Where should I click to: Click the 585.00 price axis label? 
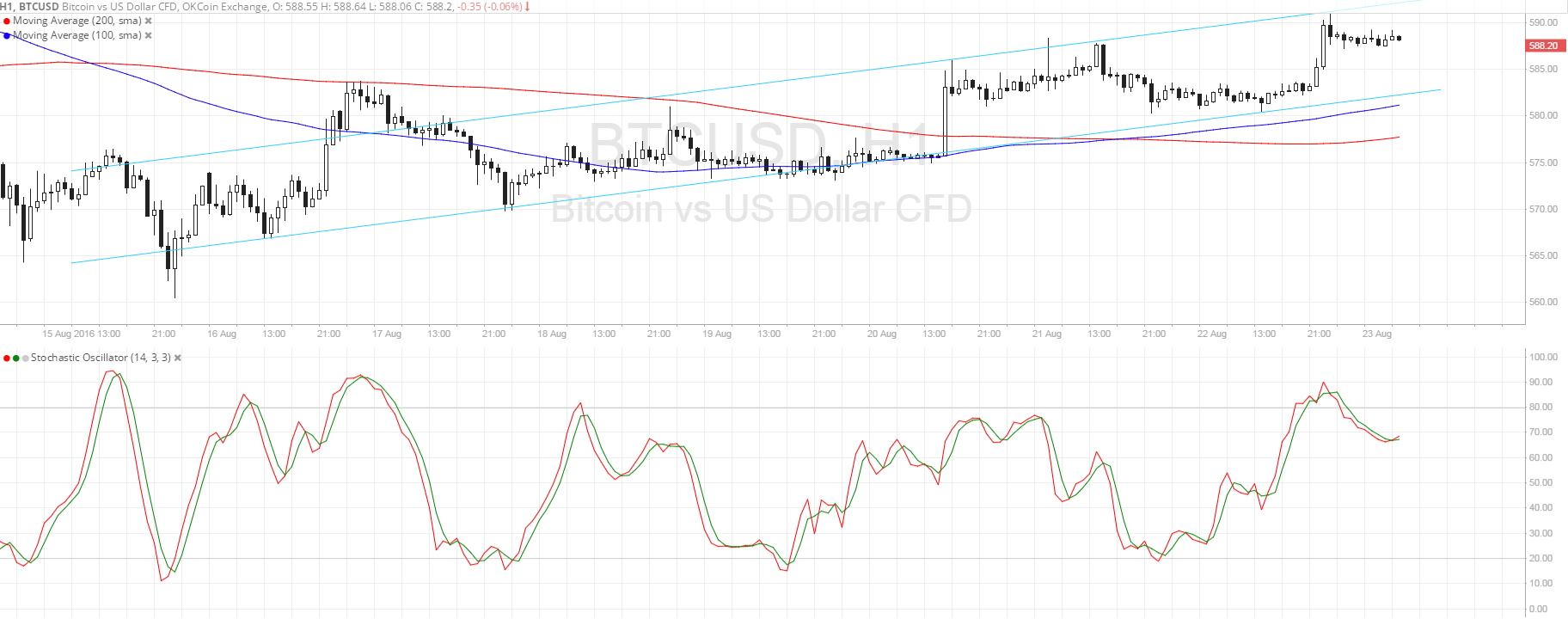pos(1543,69)
